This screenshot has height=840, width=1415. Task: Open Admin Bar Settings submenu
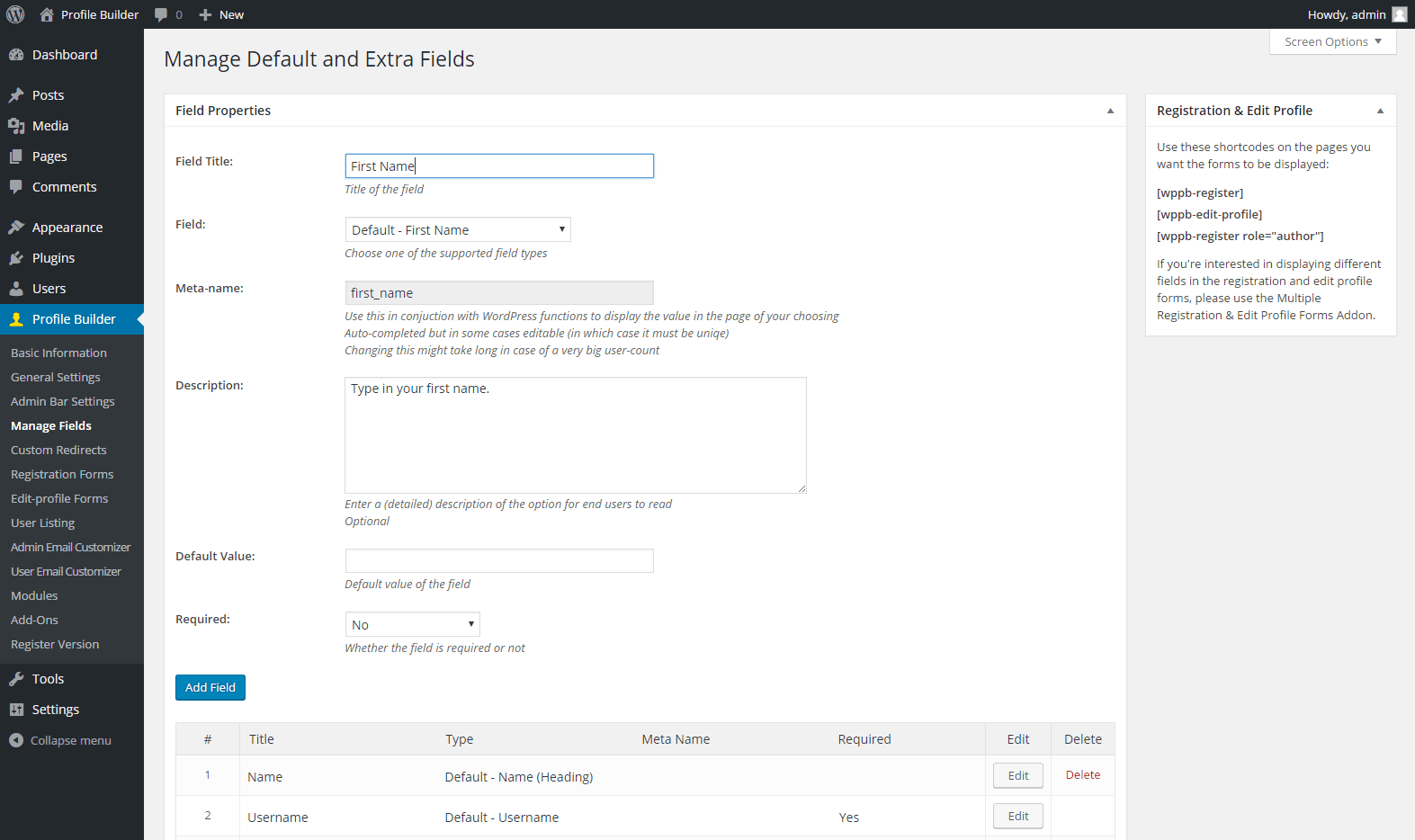coord(63,402)
